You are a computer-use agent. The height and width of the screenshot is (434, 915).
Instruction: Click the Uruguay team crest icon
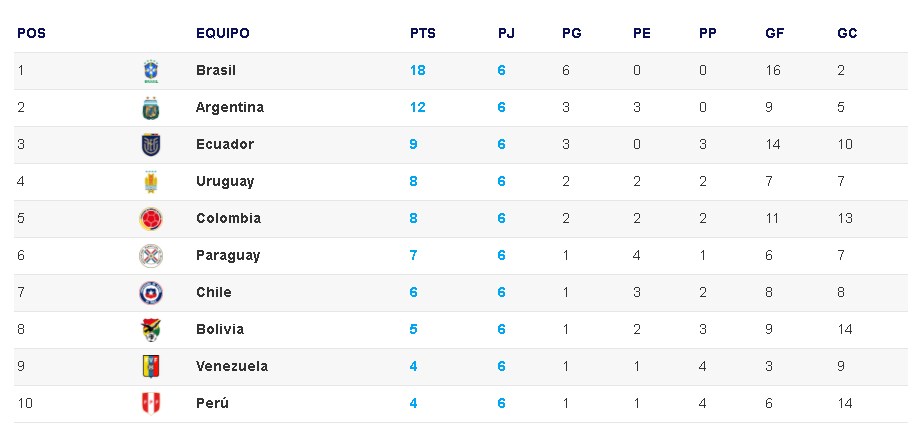click(x=151, y=182)
